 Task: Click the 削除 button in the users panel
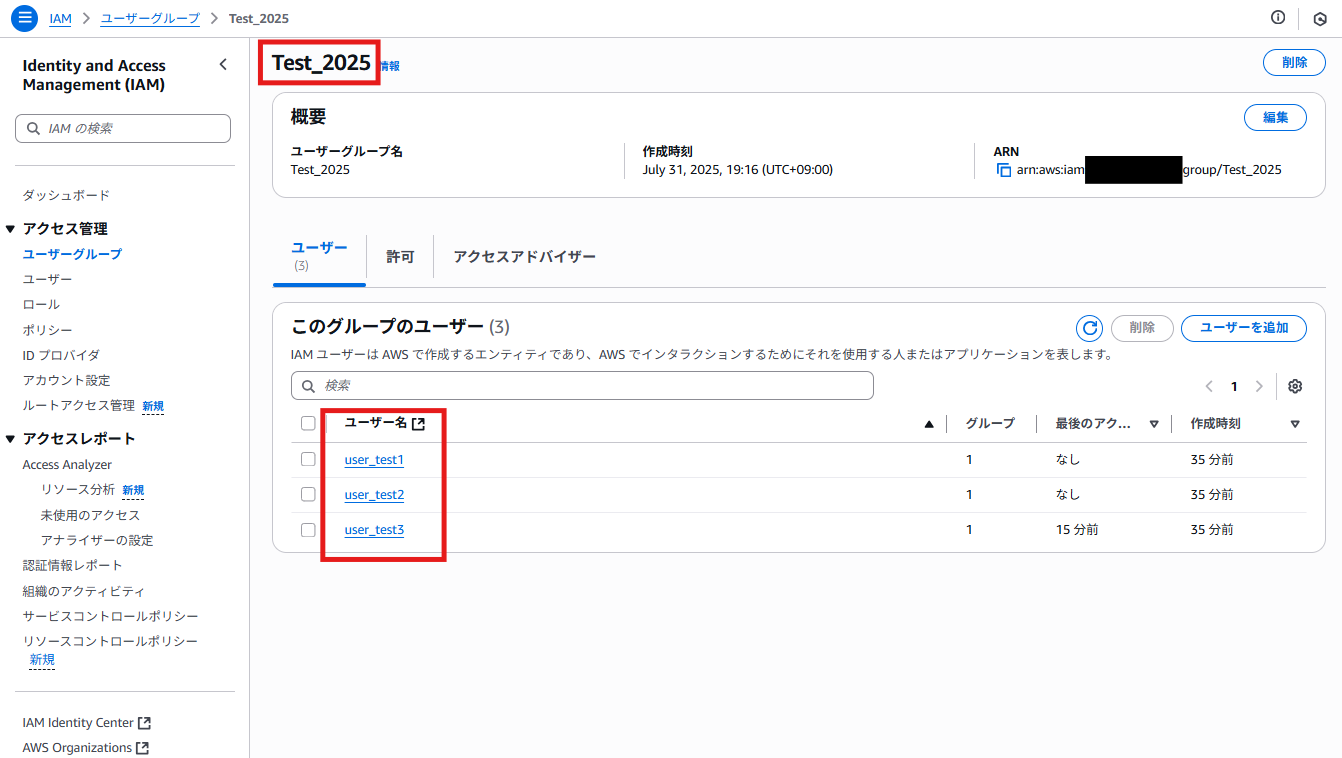[x=1142, y=327]
